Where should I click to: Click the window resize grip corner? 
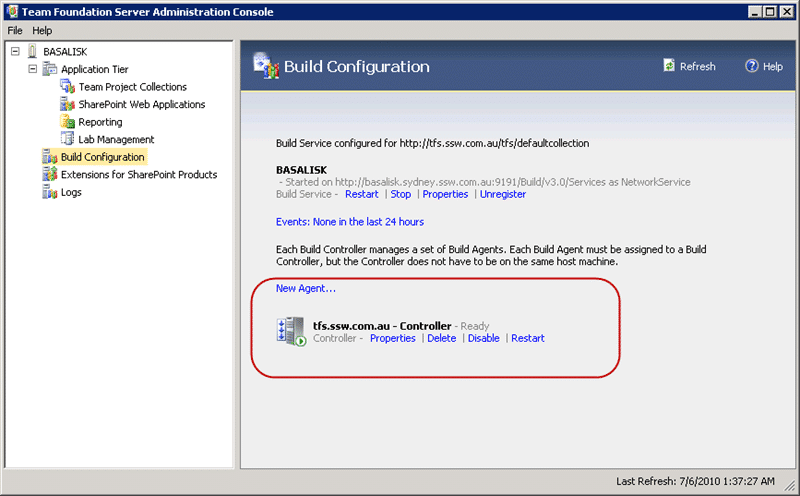click(x=790, y=486)
